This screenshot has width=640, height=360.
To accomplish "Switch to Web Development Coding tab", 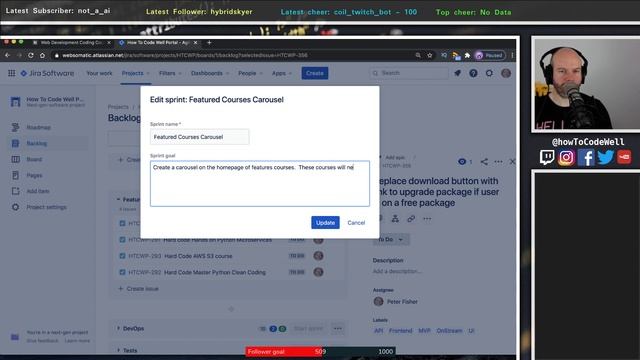I will pyautogui.click(x=72, y=42).
